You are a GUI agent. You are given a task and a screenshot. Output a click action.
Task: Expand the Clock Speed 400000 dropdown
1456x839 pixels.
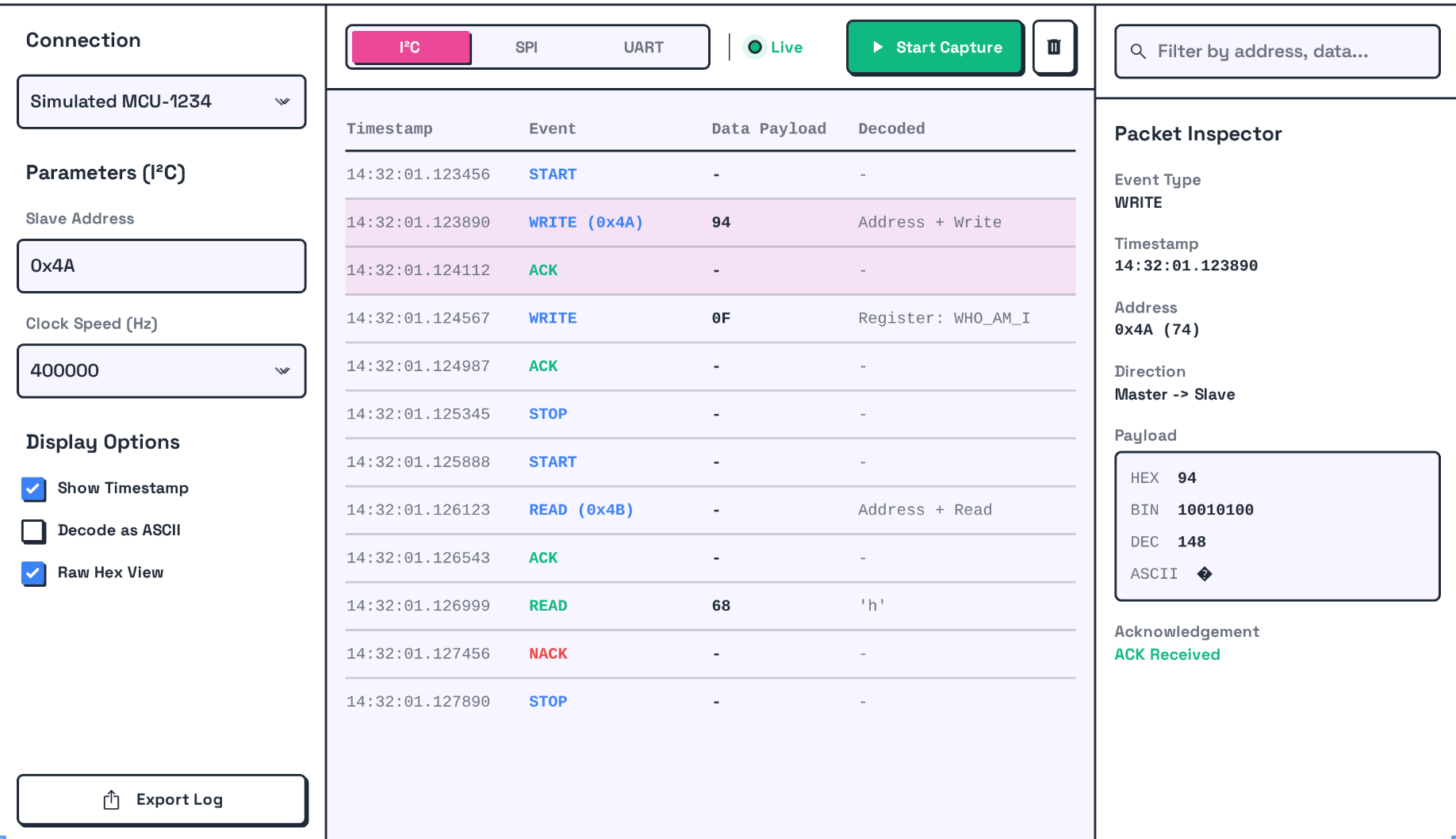pyautogui.click(x=162, y=371)
